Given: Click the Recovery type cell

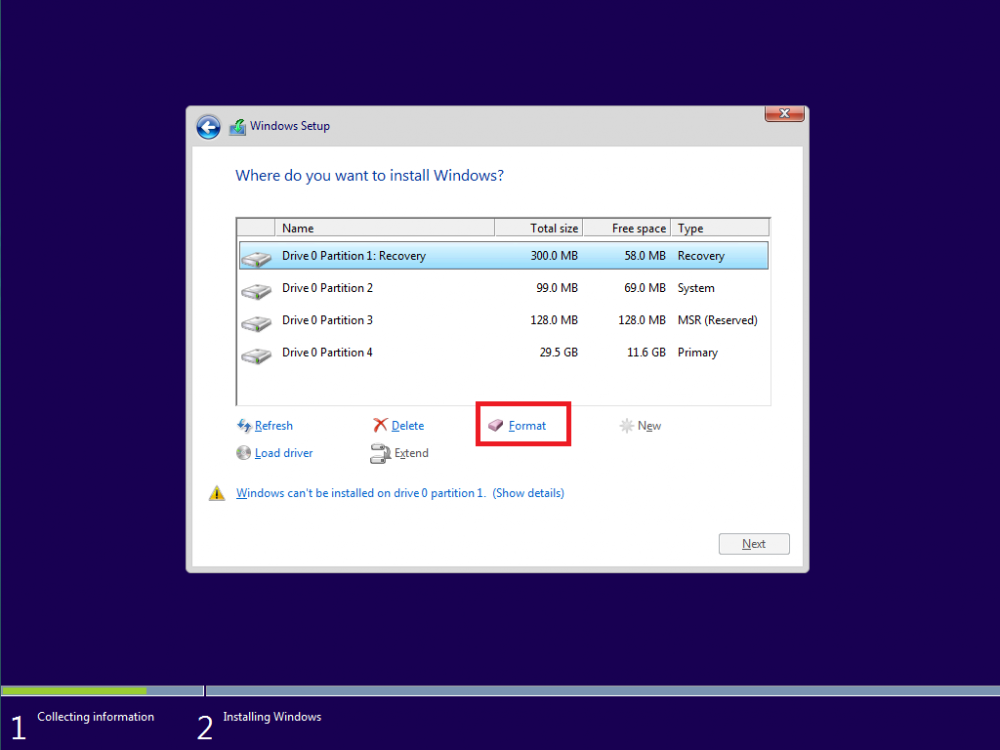Looking at the screenshot, I should [701, 256].
